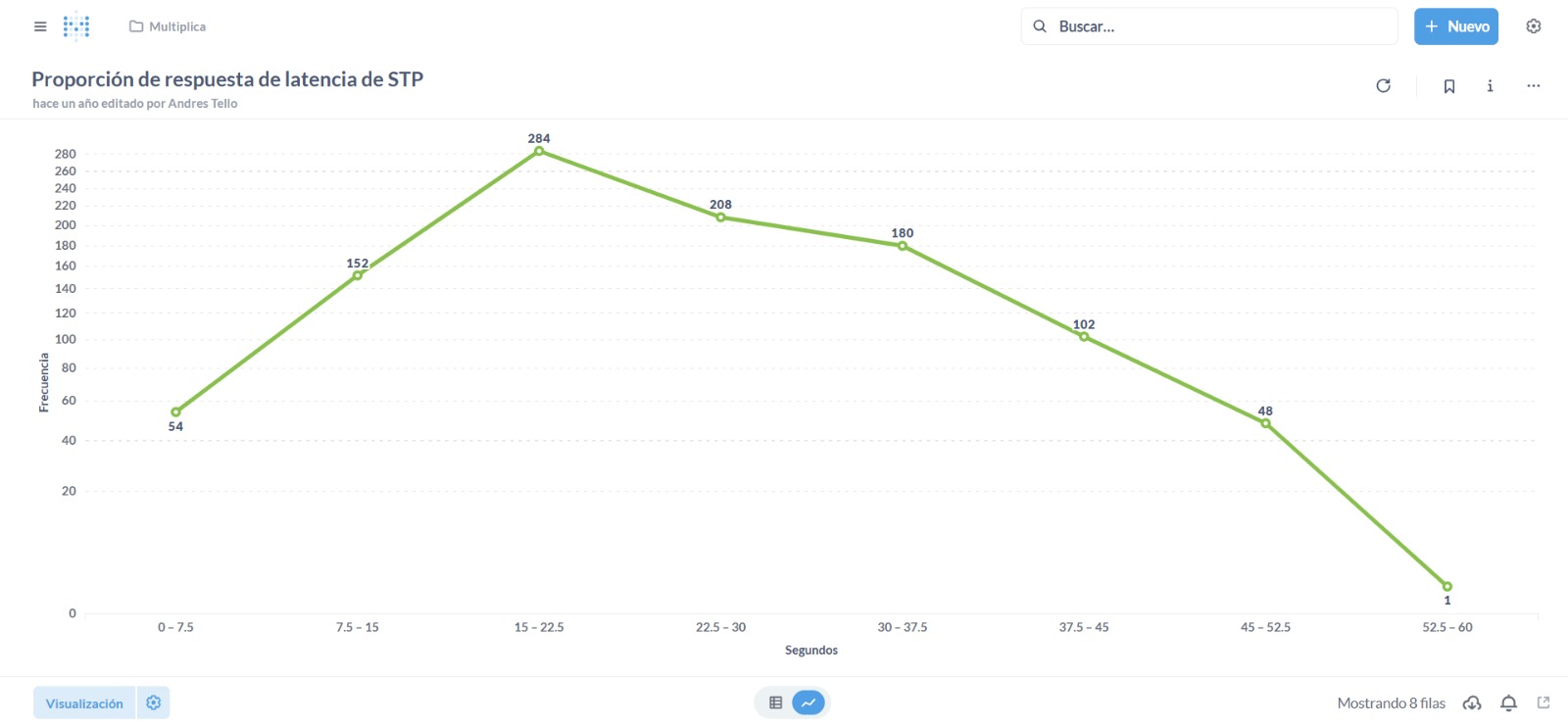Open the top-right settings gear menu
This screenshot has width=1568, height=727.
click(1534, 26)
